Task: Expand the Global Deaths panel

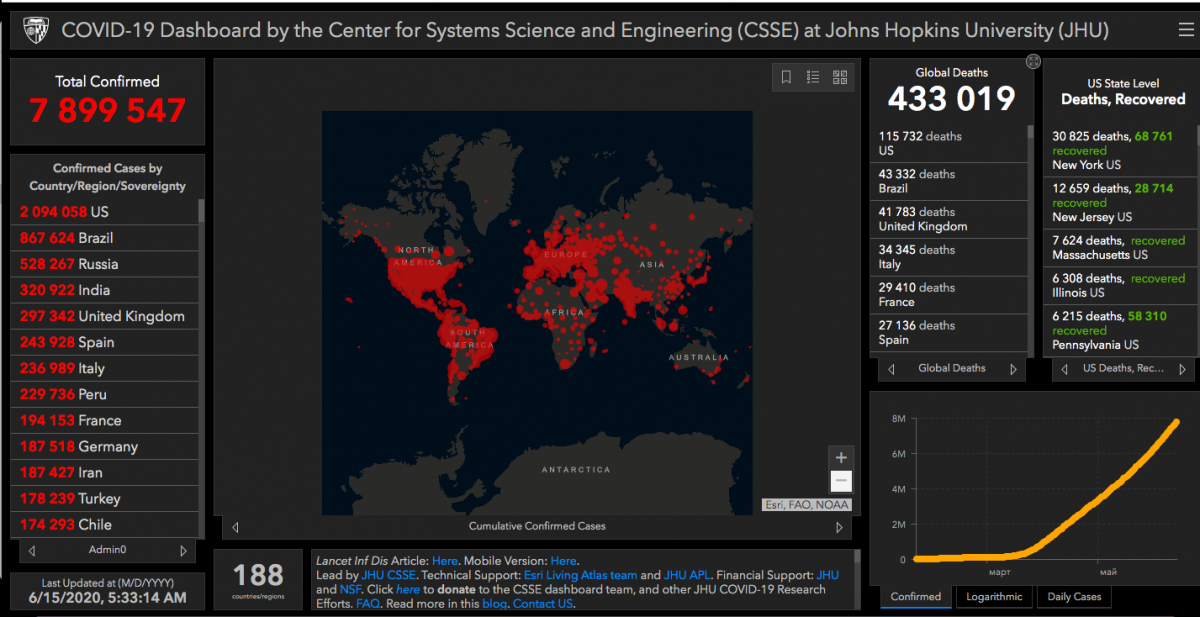Action: (1033, 62)
